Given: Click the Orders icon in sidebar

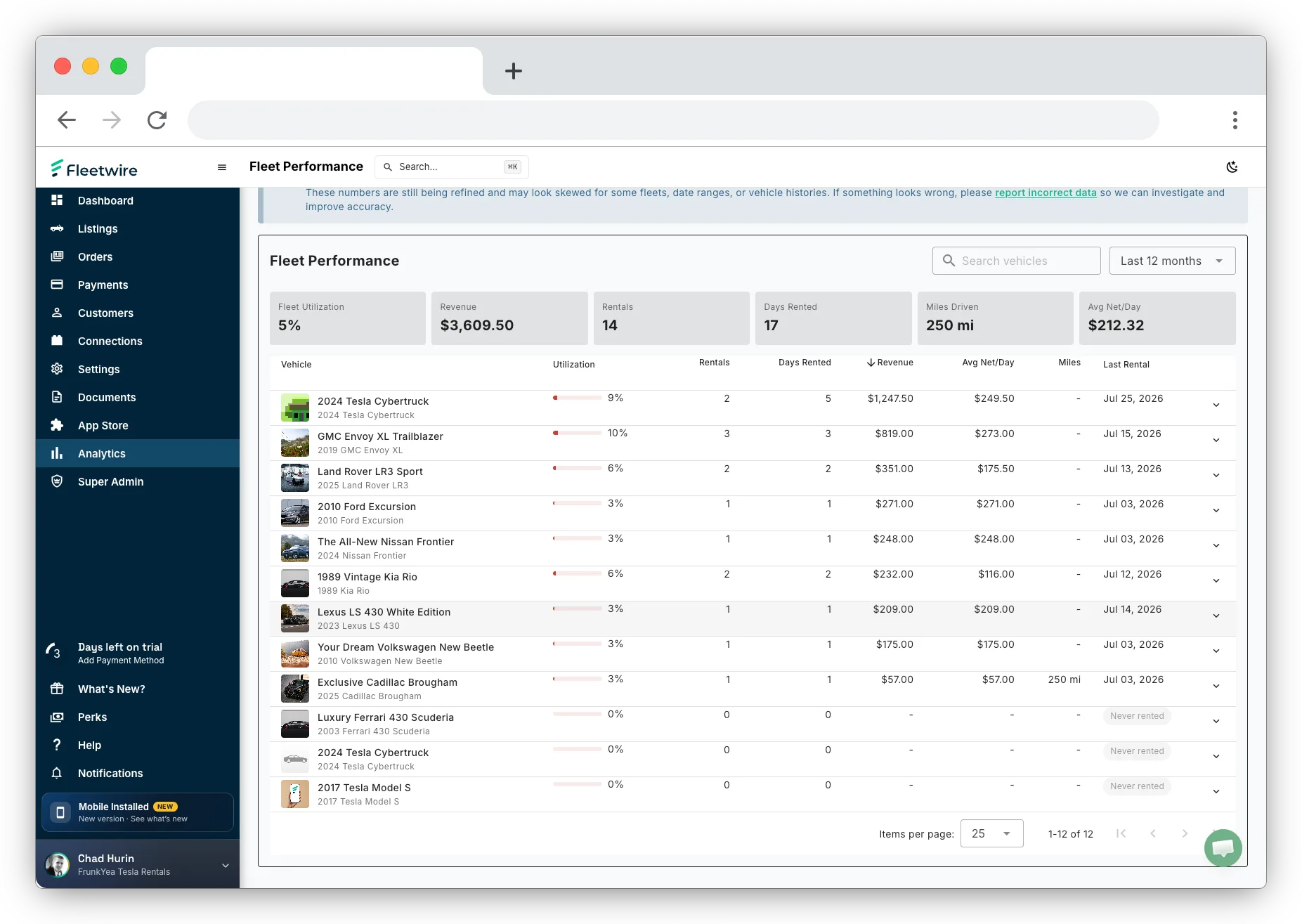Looking at the screenshot, I should click(x=57, y=256).
